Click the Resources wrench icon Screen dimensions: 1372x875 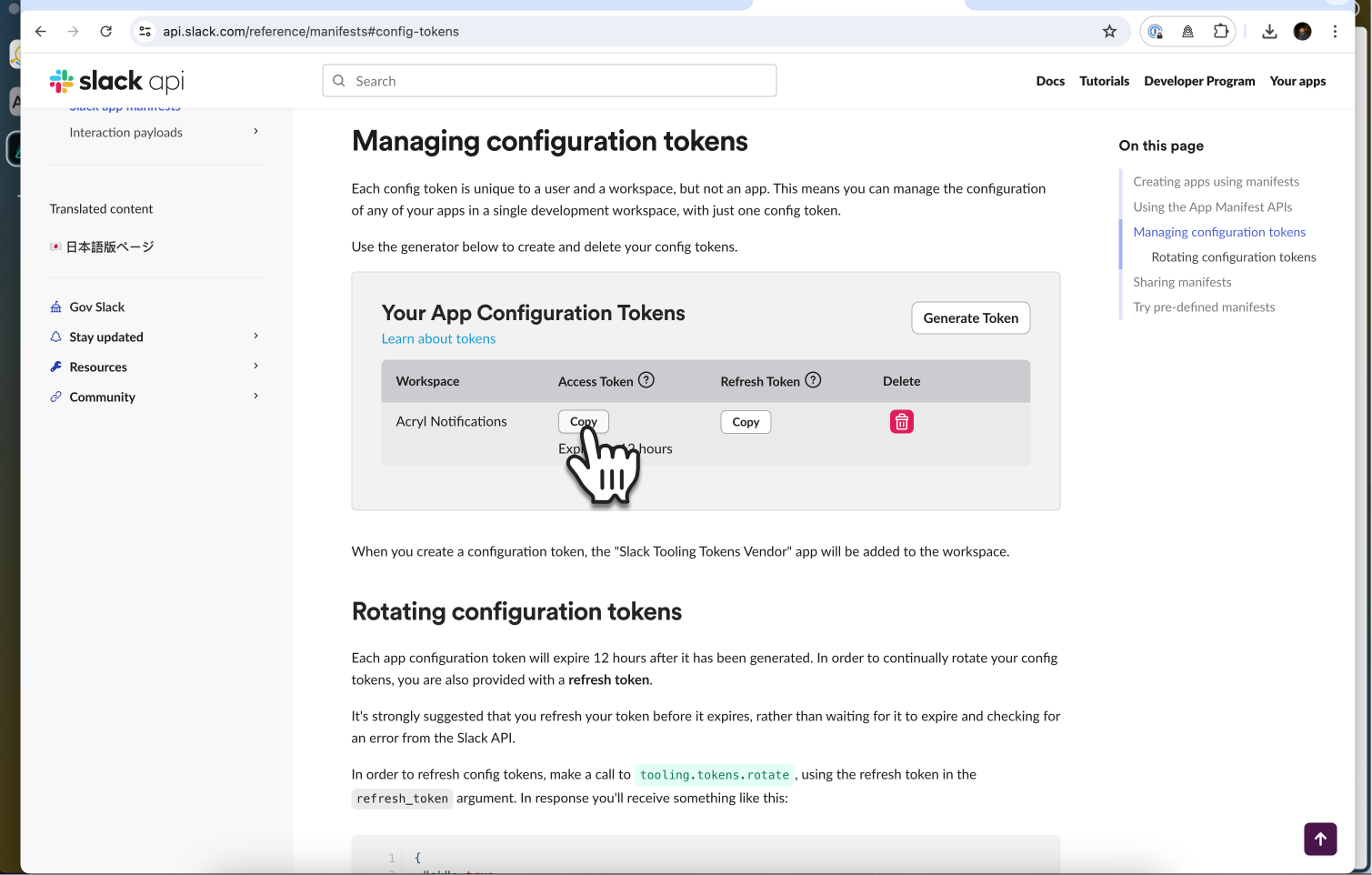55,367
